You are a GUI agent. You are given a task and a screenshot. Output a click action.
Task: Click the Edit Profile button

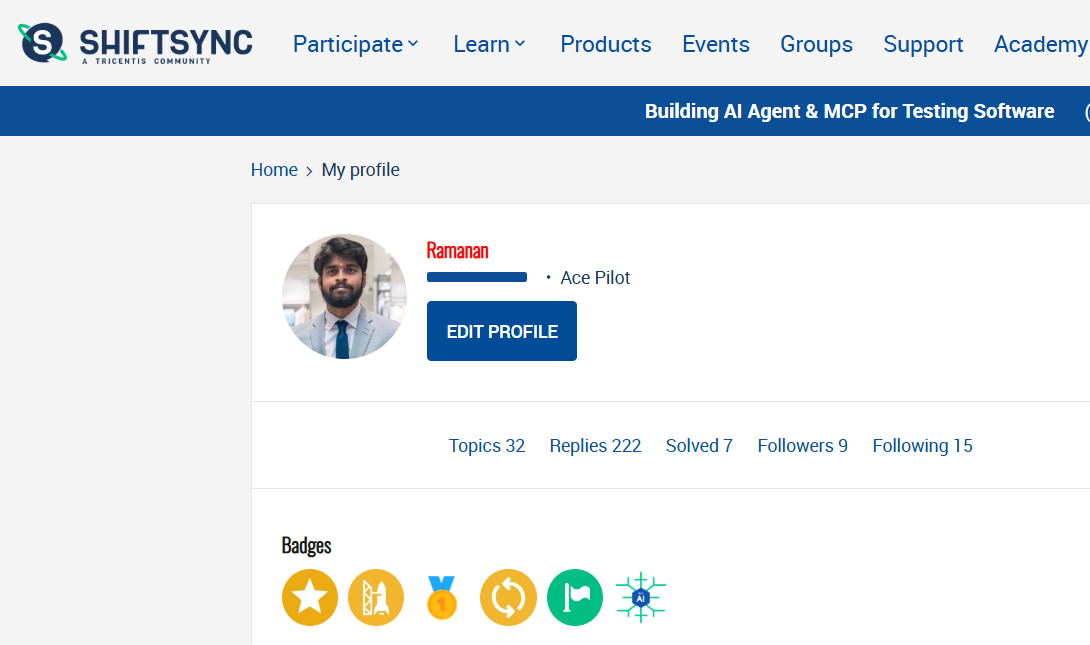502,331
